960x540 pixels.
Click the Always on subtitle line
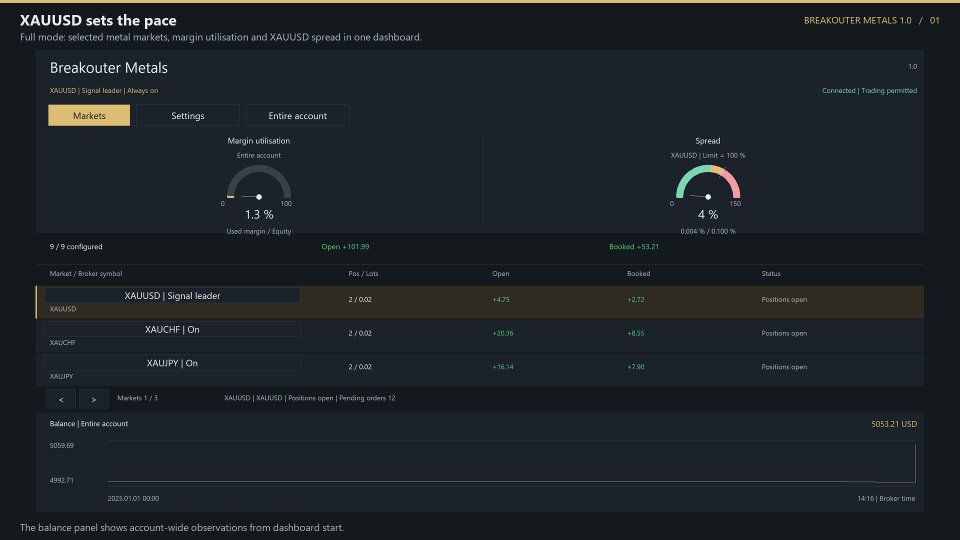(x=103, y=91)
